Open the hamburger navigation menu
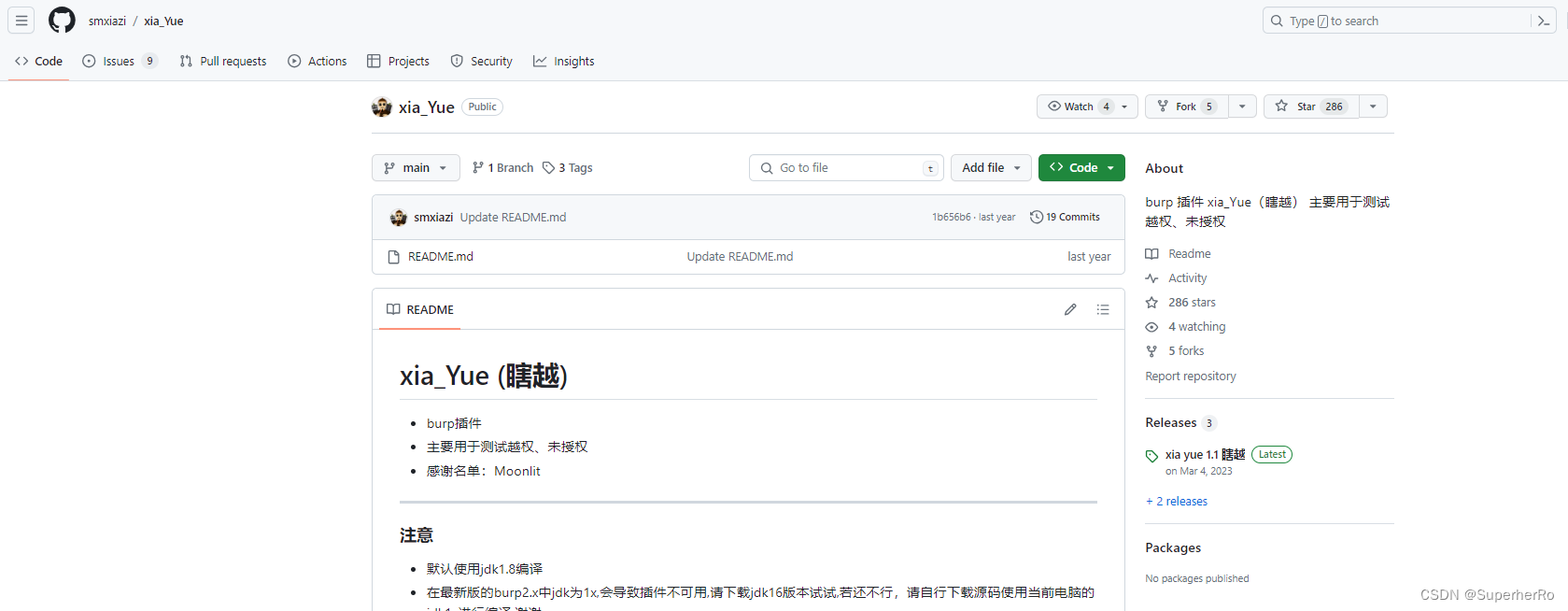1568x611 pixels. coord(21,21)
